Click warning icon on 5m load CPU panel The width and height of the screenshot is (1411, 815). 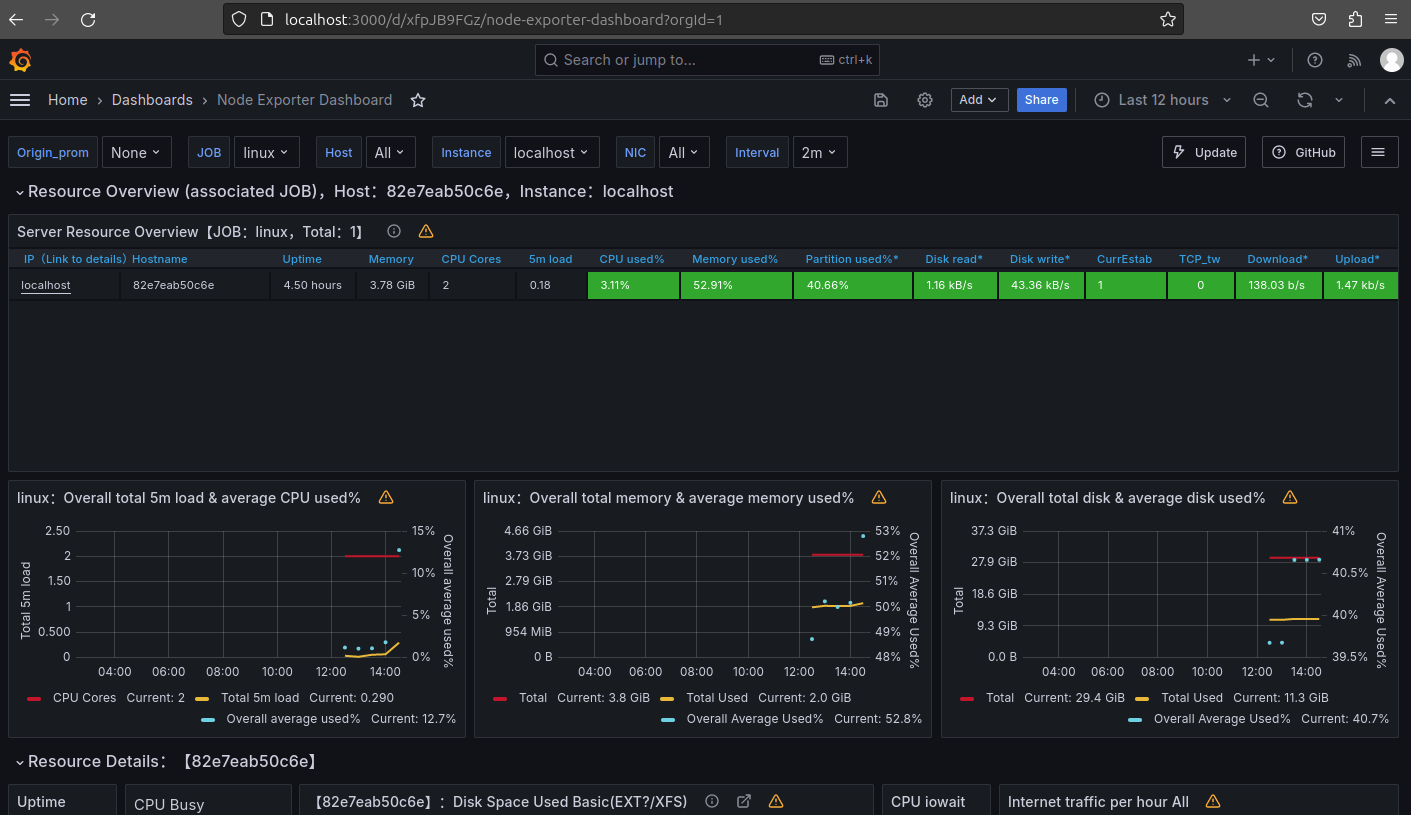pos(386,497)
